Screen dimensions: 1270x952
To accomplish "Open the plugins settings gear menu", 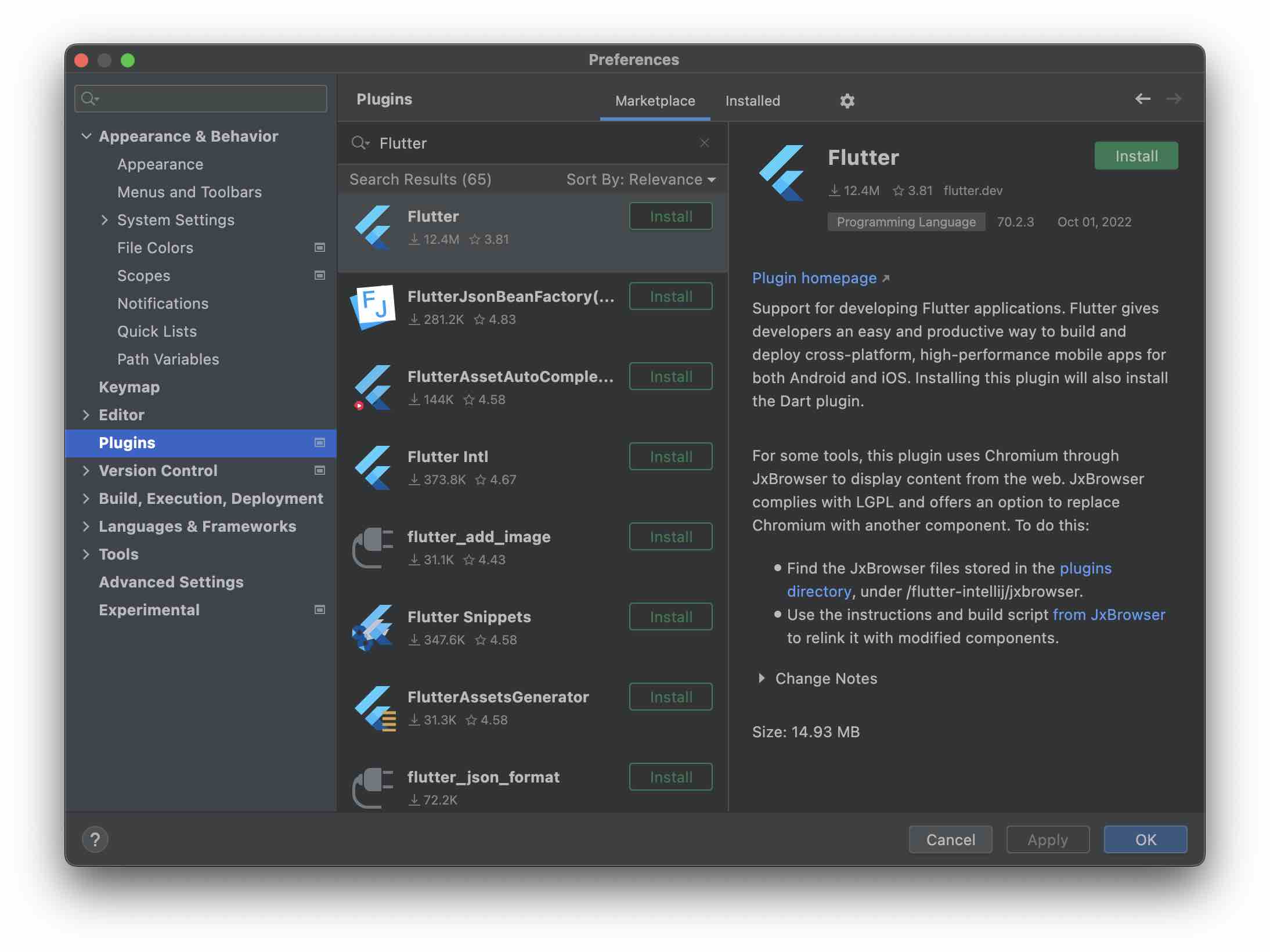I will click(847, 100).
